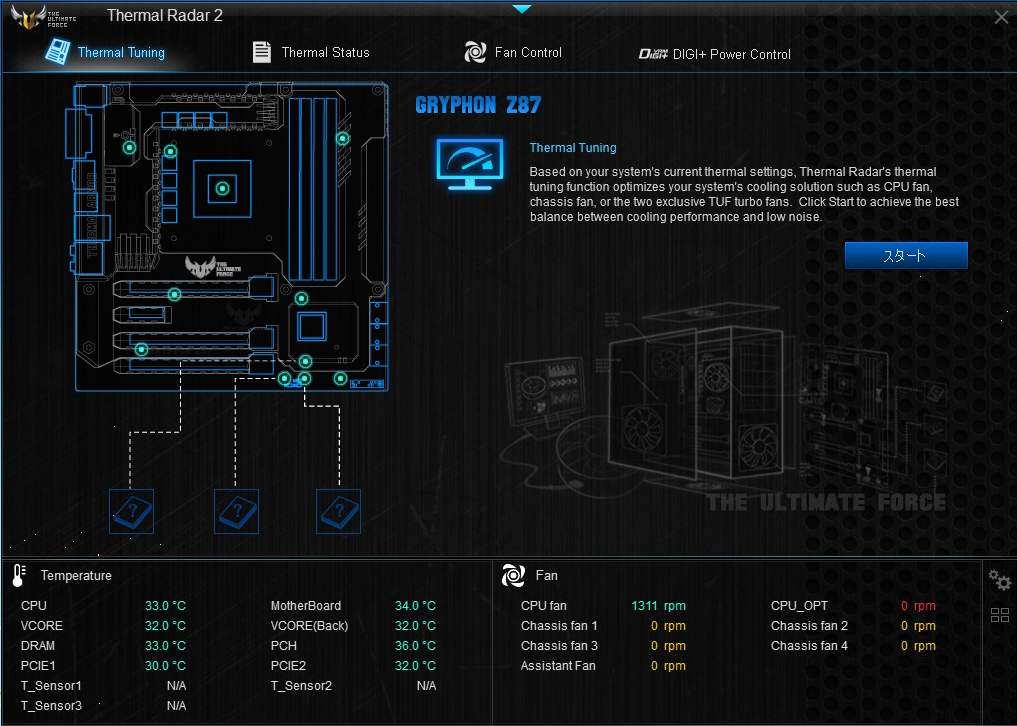Click the TUF Ultimate Force logo
Viewport: 1017px width, 726px height.
(43, 17)
